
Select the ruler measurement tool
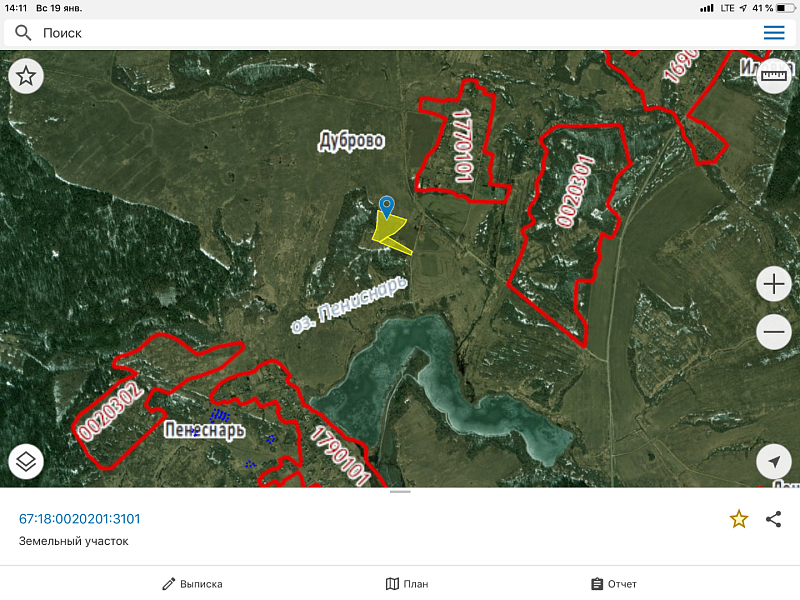(774, 77)
